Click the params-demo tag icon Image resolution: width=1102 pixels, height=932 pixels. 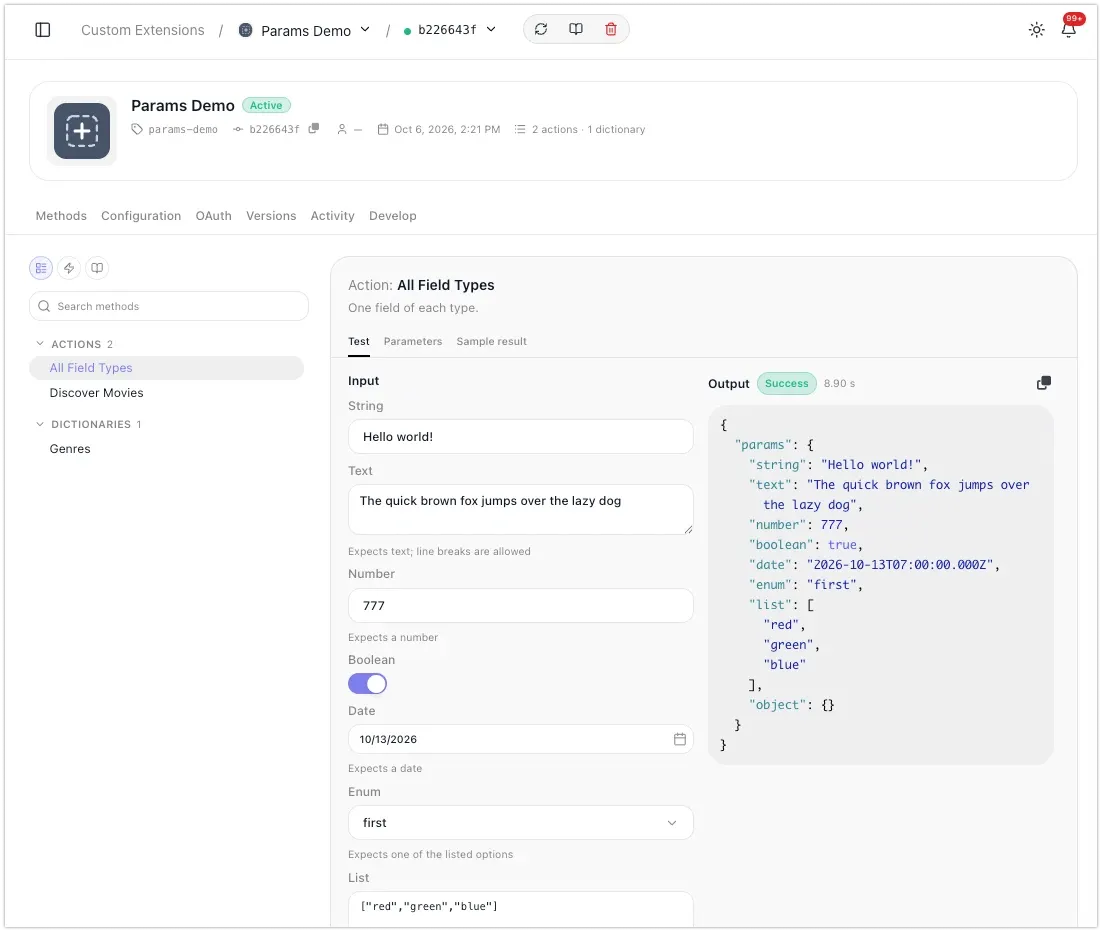(137, 129)
